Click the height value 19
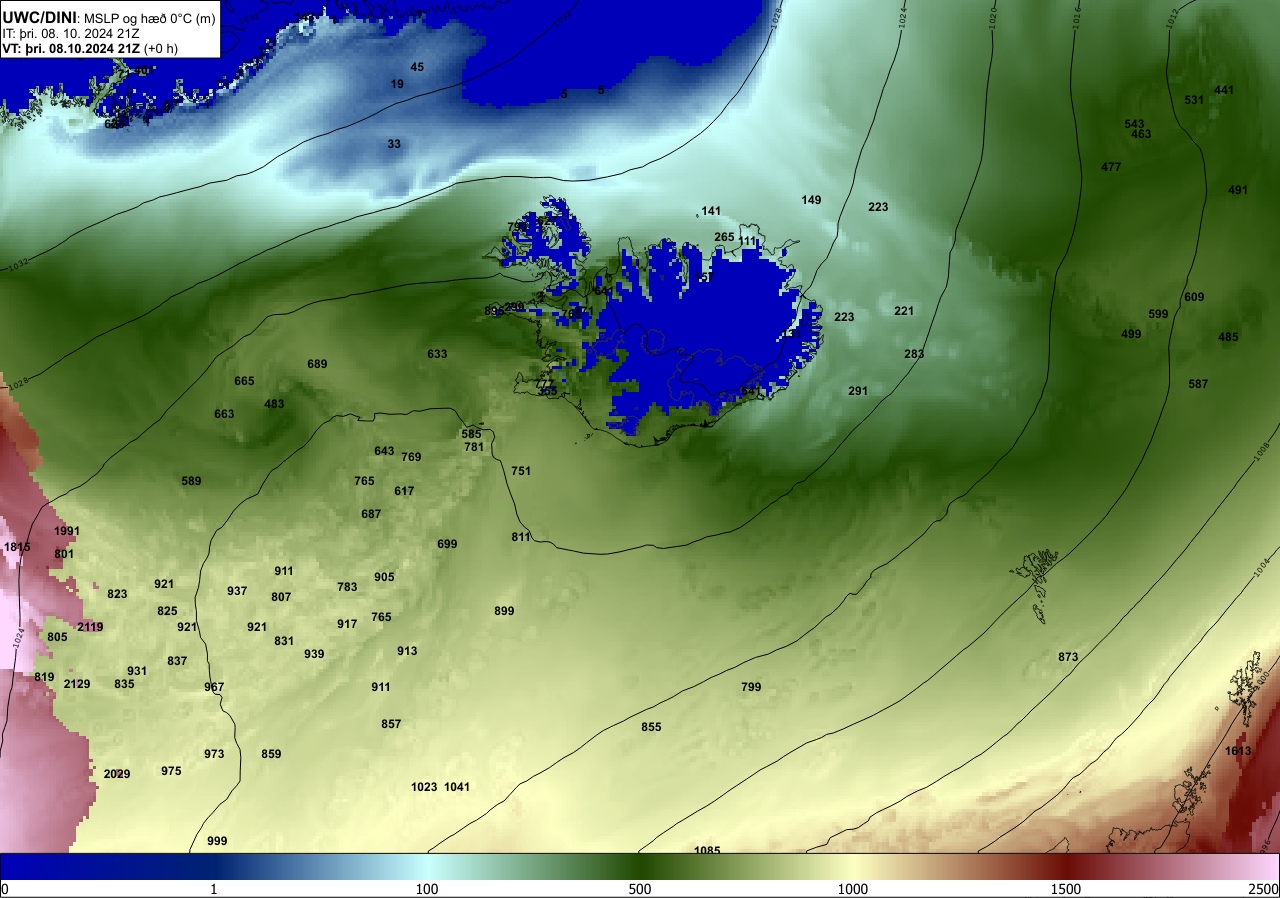This screenshot has height=898, width=1280. tap(397, 84)
